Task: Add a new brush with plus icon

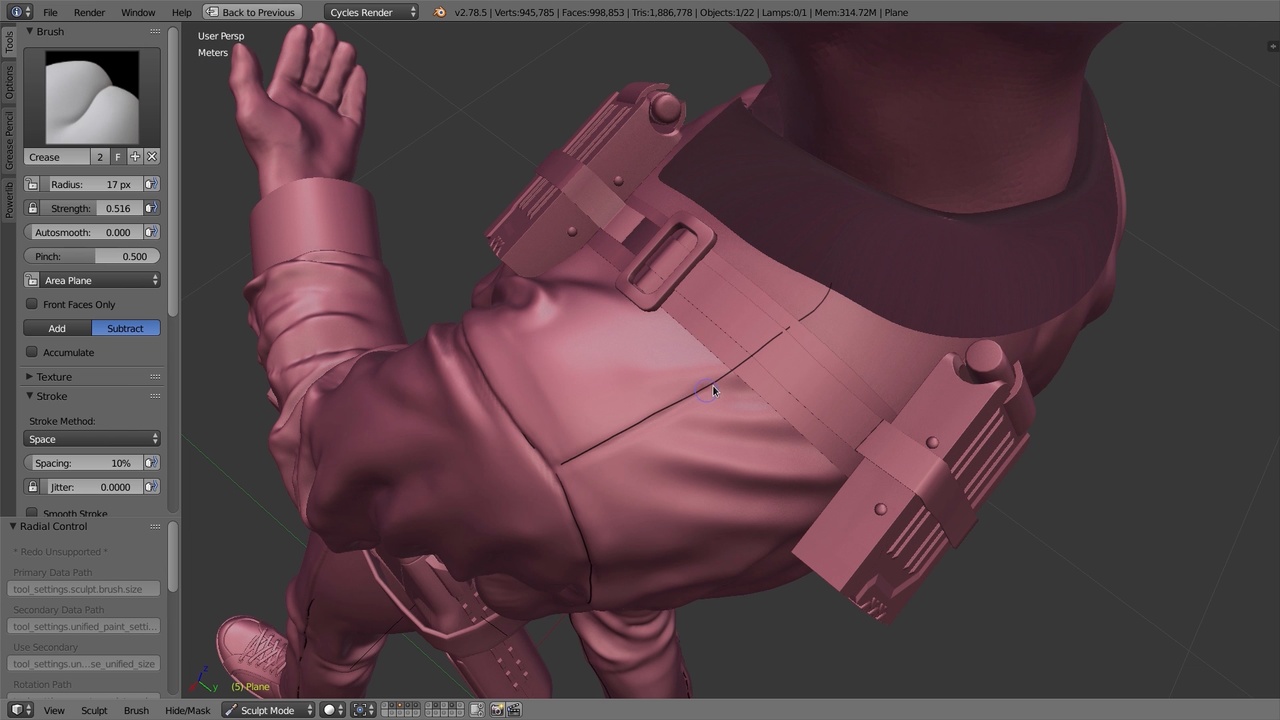Action: pos(135,157)
